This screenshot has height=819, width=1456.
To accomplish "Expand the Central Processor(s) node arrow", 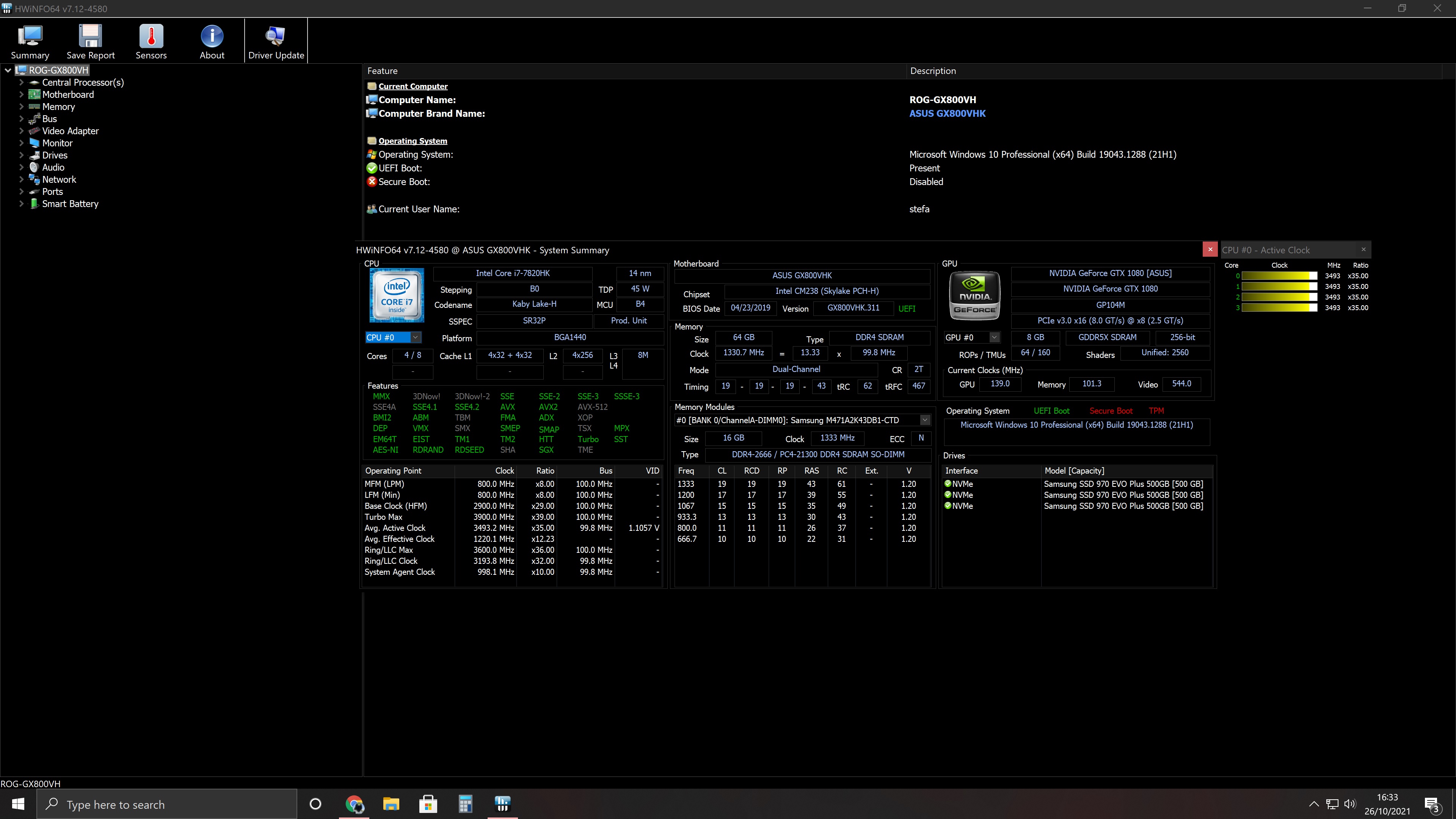I will coord(22,82).
